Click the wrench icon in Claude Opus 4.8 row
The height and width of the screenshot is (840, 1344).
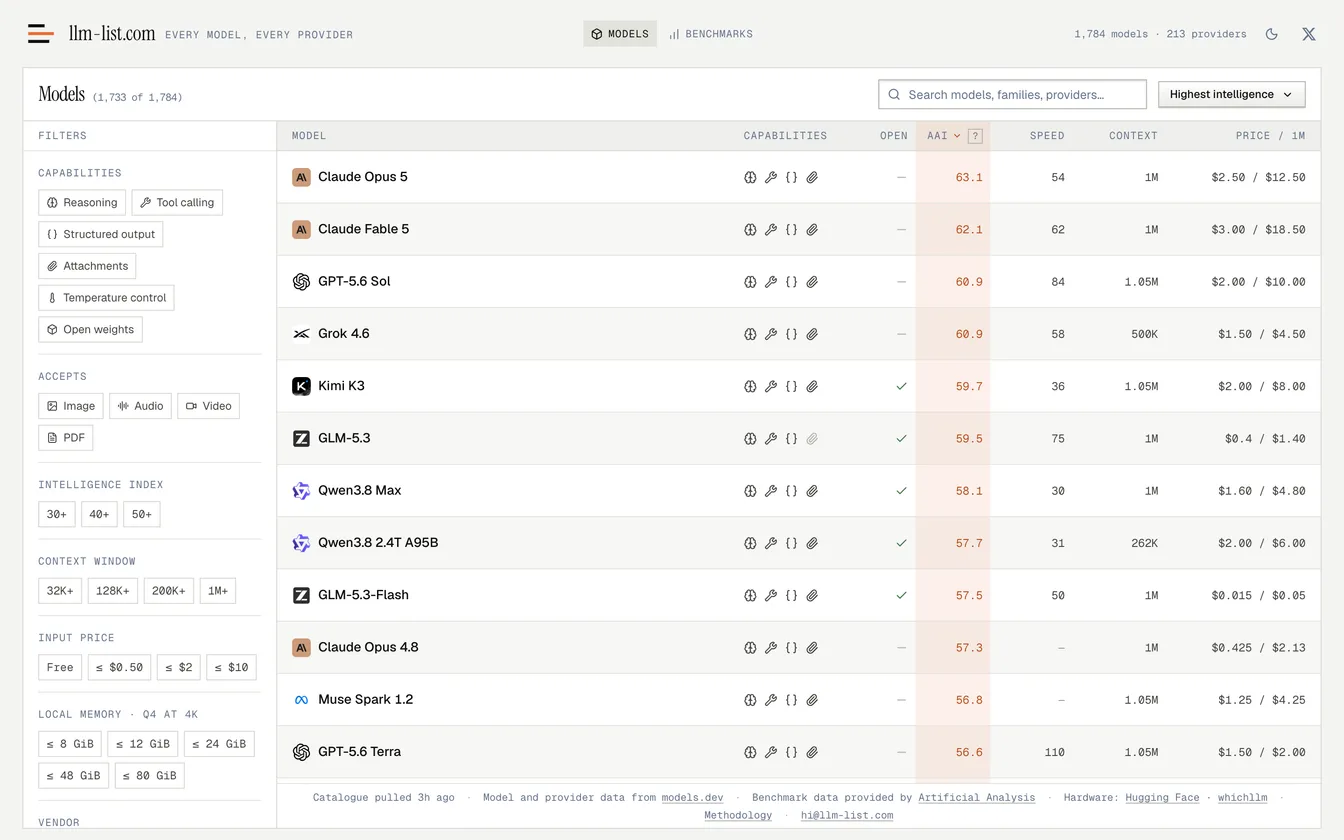coord(771,648)
